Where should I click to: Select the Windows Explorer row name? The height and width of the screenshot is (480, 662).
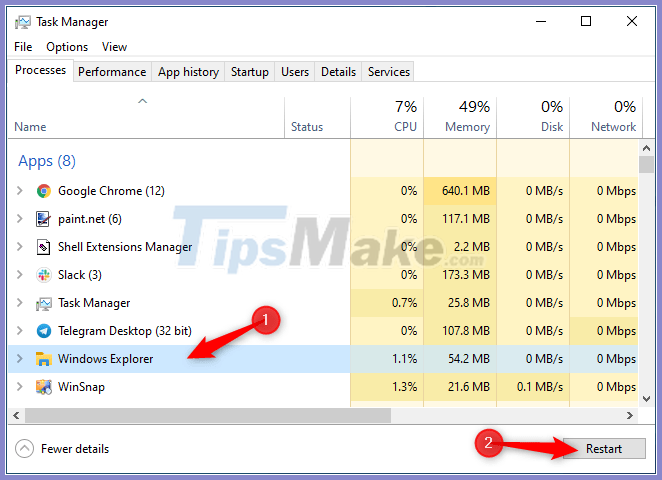click(105, 359)
